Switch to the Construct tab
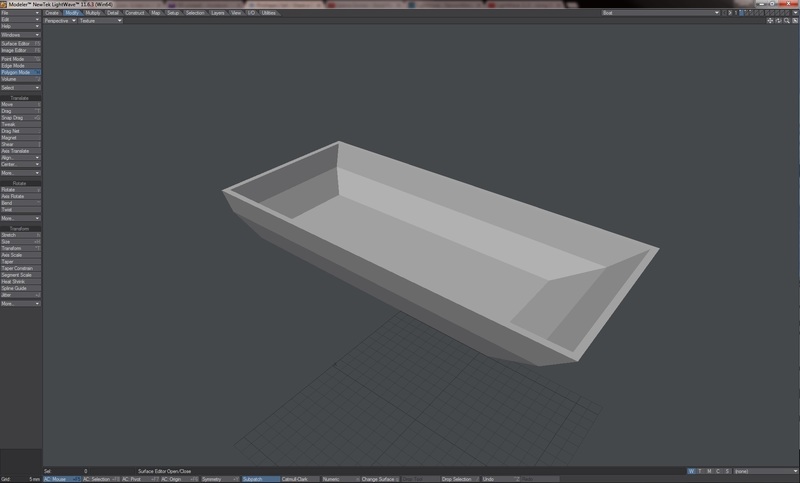Screen dimensions: 800x483 click(135, 13)
